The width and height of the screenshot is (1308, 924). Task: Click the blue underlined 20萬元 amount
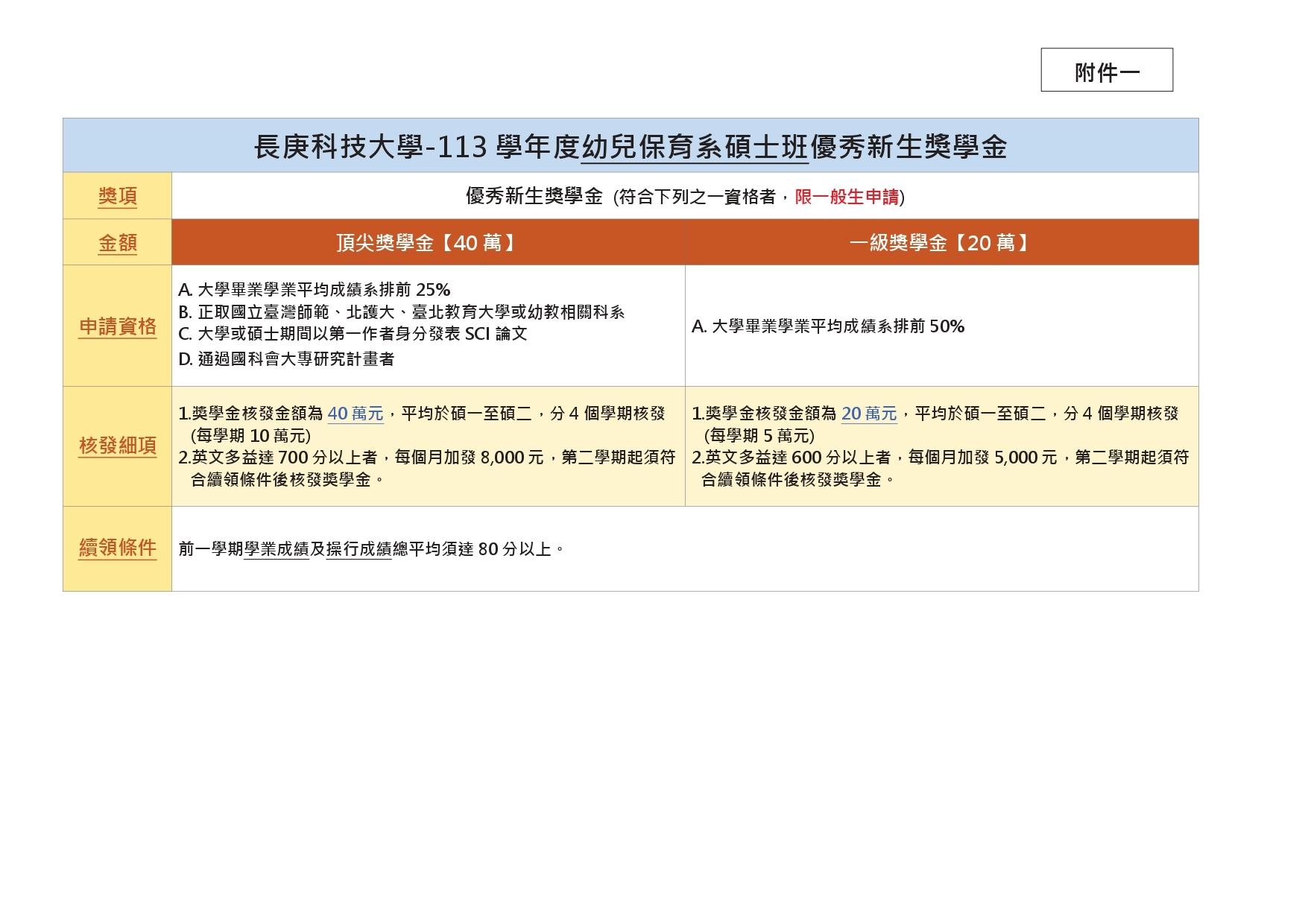pos(868,414)
